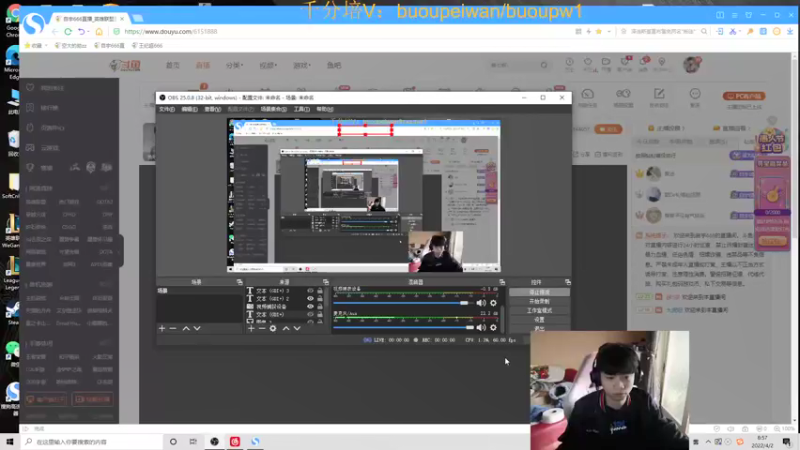Lock the 文本 (GDI+) 3 source
Image resolution: width=800 pixels, height=450 pixels.
coord(320,291)
